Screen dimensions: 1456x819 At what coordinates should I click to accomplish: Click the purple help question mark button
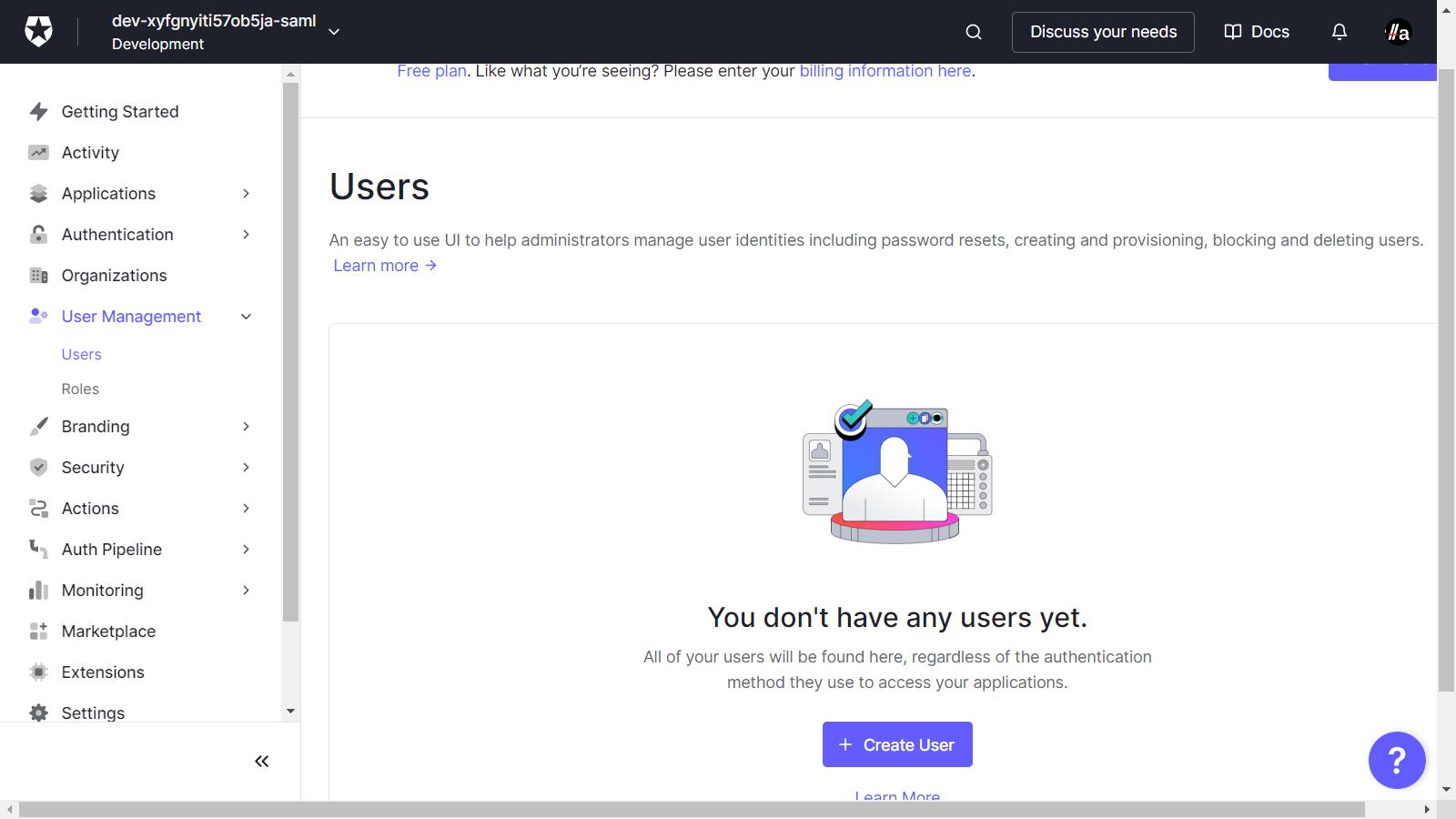tap(1396, 760)
